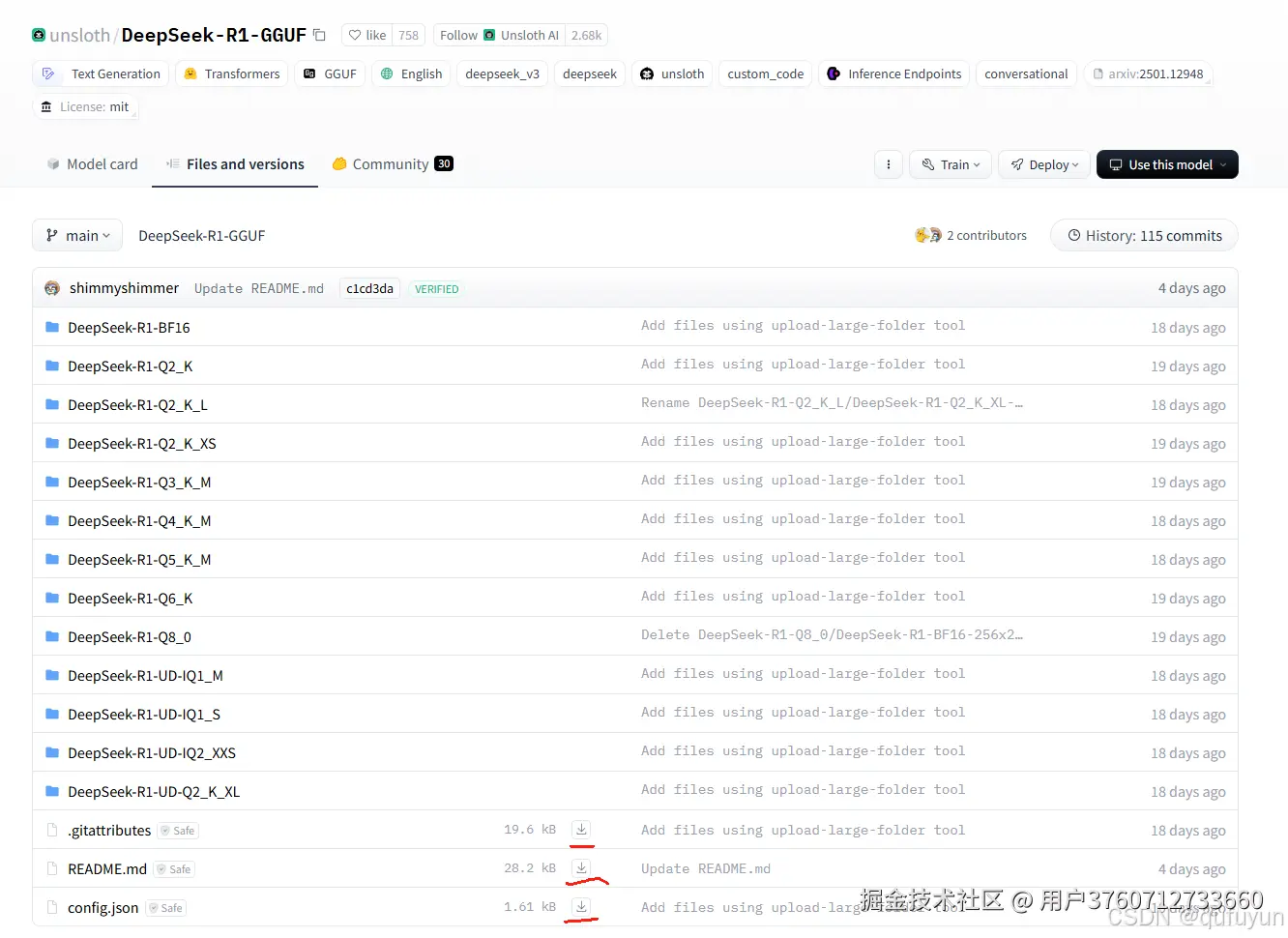The image size is (1288, 938).
Task: Open the Inference Endpoints tag
Action: pos(893,73)
